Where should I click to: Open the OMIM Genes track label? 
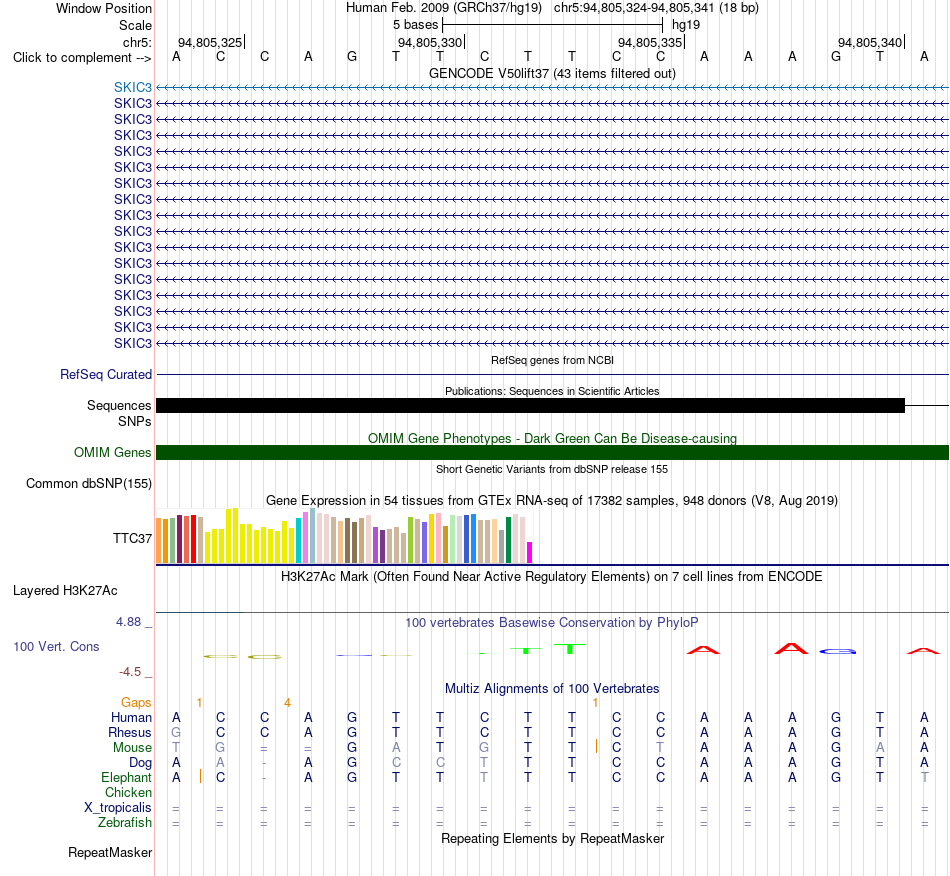pyautogui.click(x=113, y=453)
